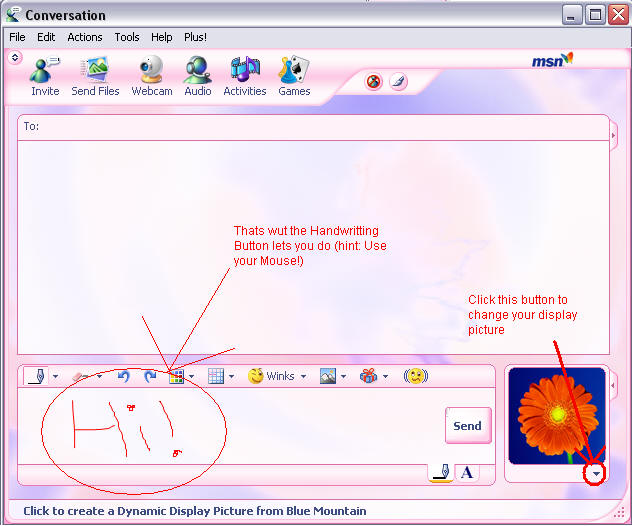The height and width of the screenshot is (526, 632).
Task: Click the Send button
Action: click(x=468, y=426)
